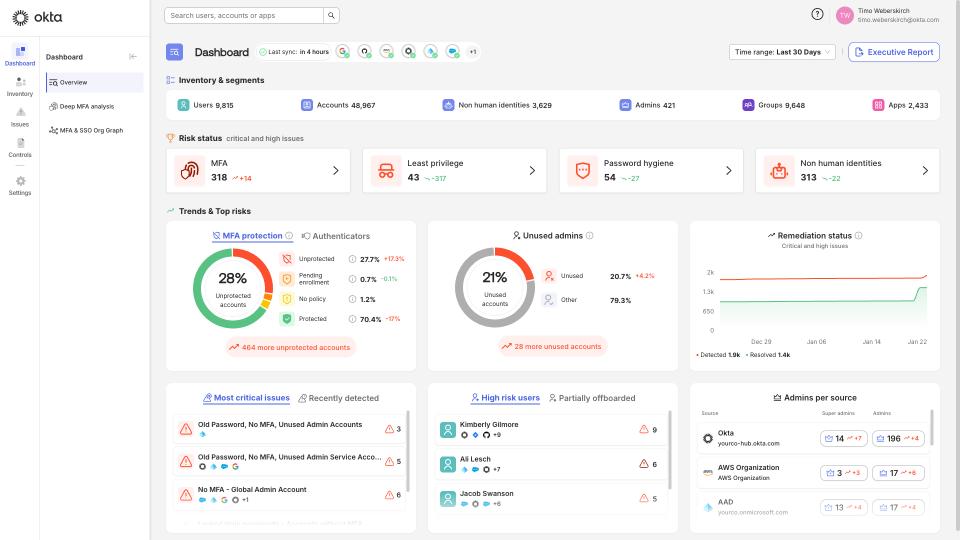Switch to the Most critical issues tab

click(x=246, y=398)
